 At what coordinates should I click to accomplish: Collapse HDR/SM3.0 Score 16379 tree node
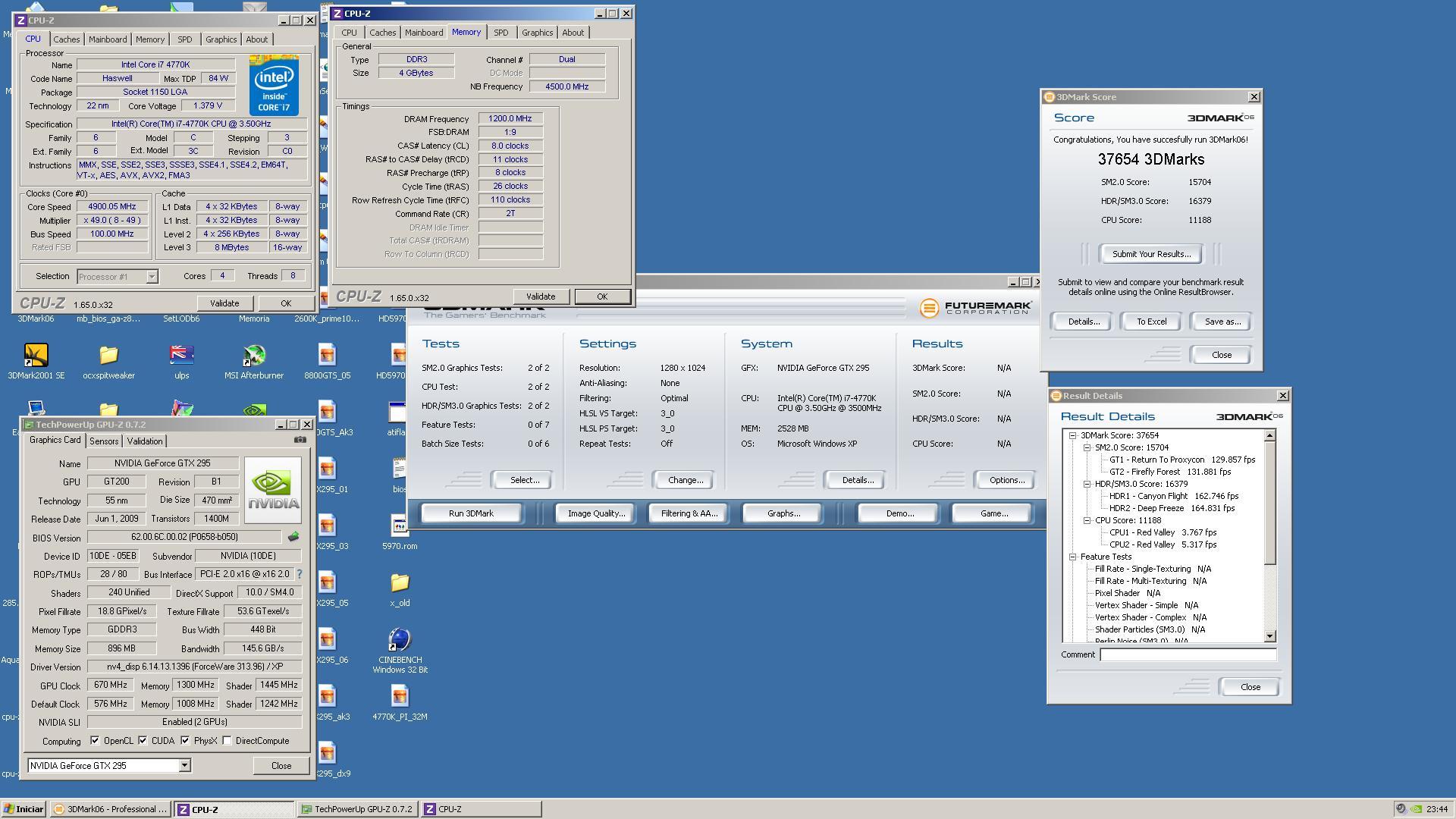tap(1087, 484)
